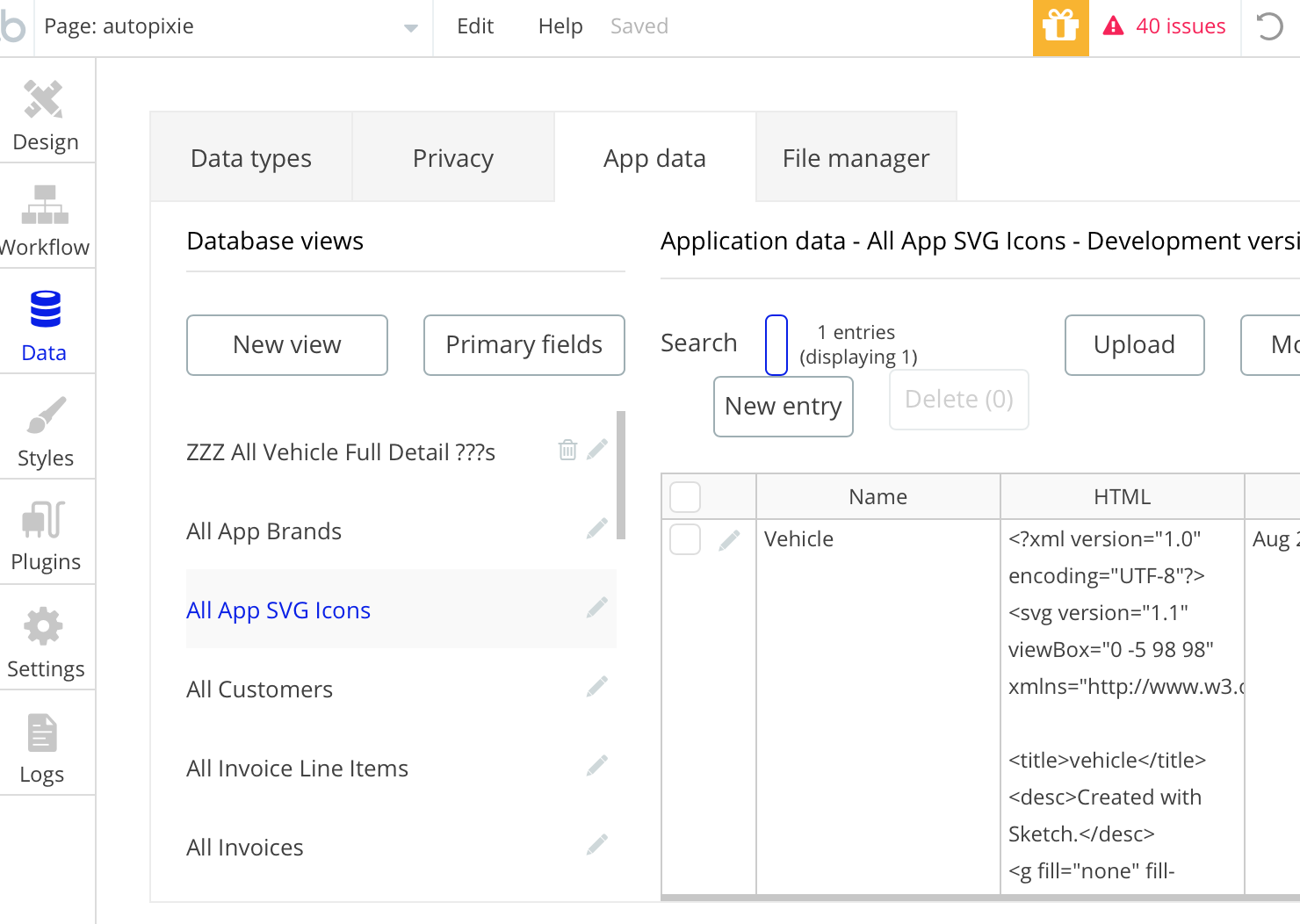Edit the Vehicle entry pencil icon
Viewport: 1300px width, 924px height.
tap(729, 540)
